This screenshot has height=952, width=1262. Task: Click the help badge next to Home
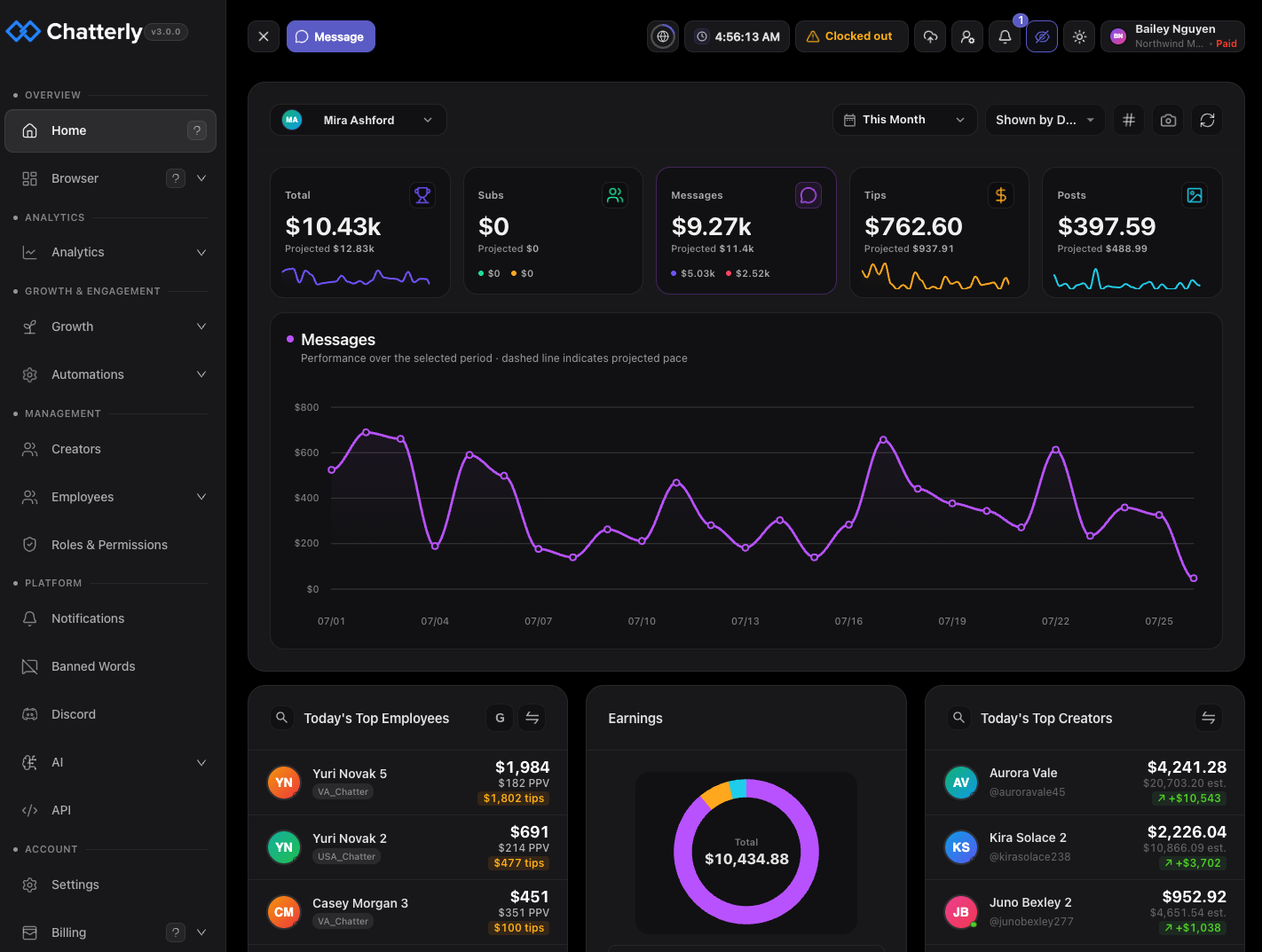(x=197, y=130)
